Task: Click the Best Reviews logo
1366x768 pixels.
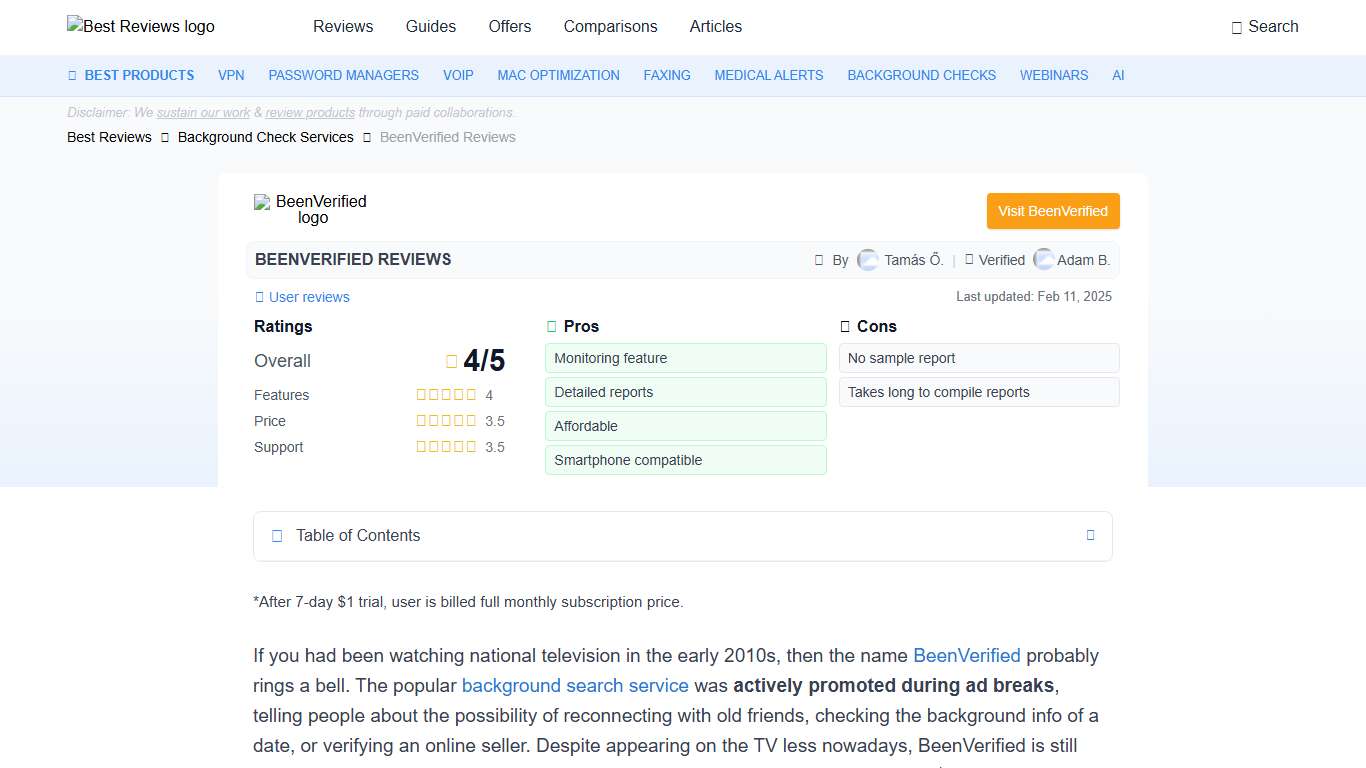Action: click(140, 26)
